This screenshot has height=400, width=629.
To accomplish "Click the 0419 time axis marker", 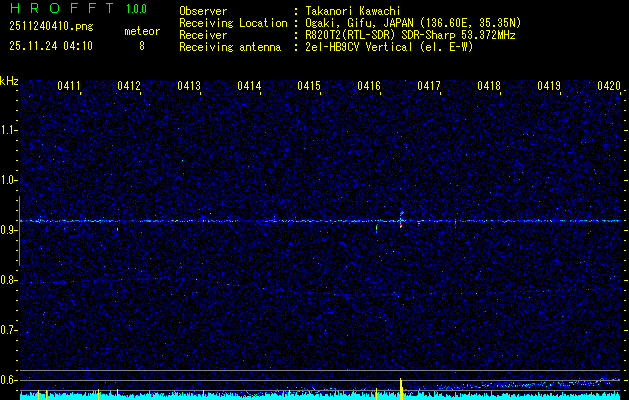I will pyautogui.click(x=549, y=86).
